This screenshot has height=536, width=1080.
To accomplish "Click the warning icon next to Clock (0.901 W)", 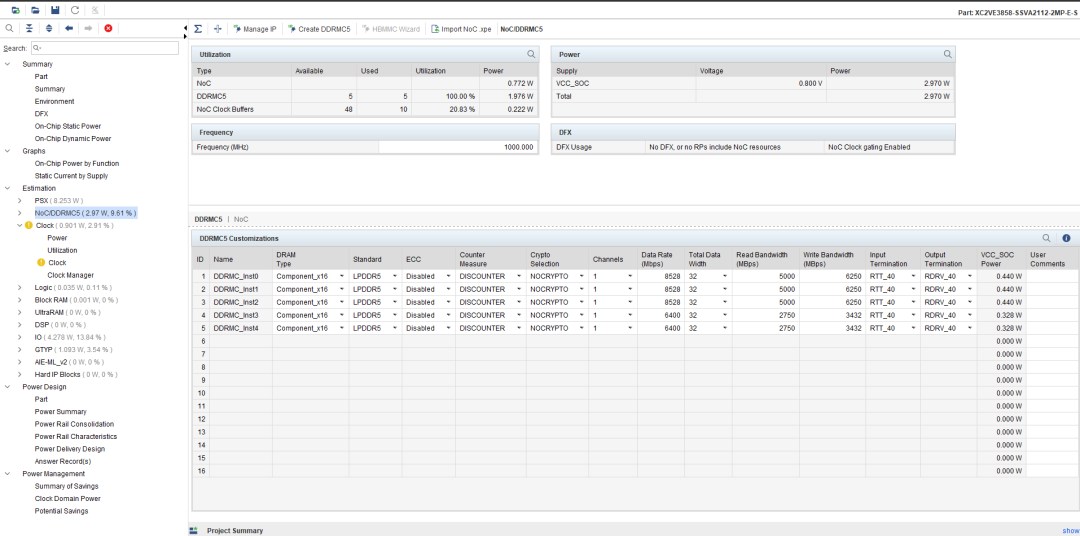I will coord(29,225).
